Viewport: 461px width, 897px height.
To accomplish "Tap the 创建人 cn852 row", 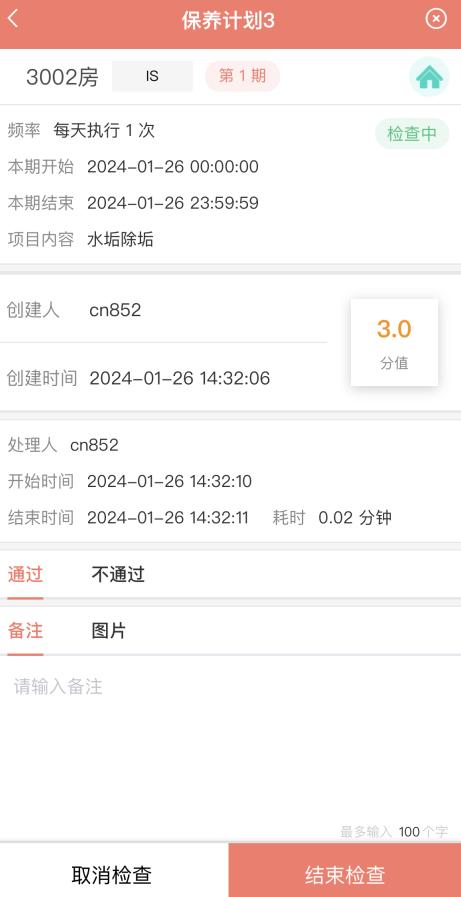I will (164, 310).
